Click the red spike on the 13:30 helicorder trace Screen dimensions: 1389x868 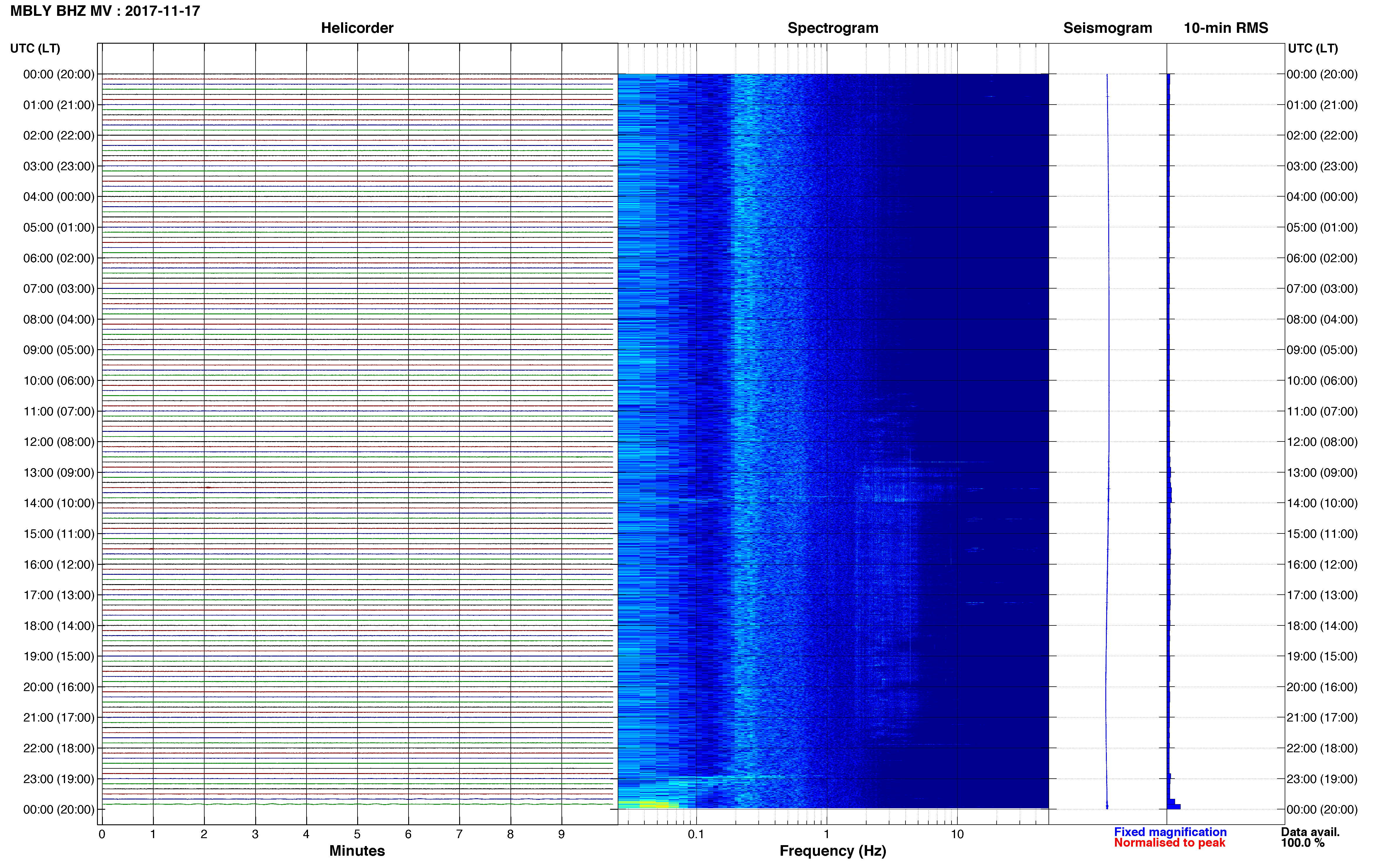(x=208, y=487)
